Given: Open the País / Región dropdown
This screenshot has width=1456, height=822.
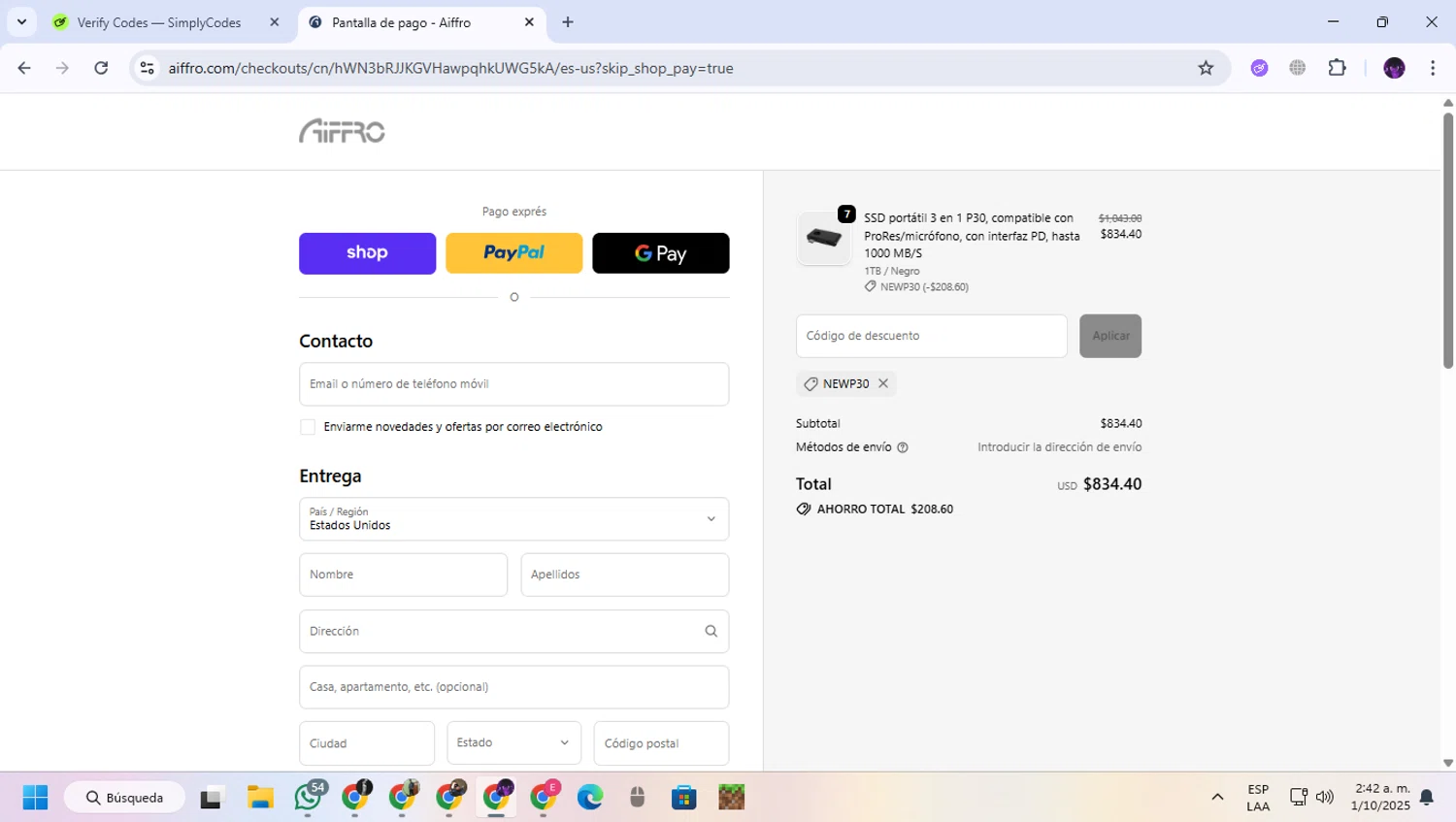Looking at the screenshot, I should (513, 519).
